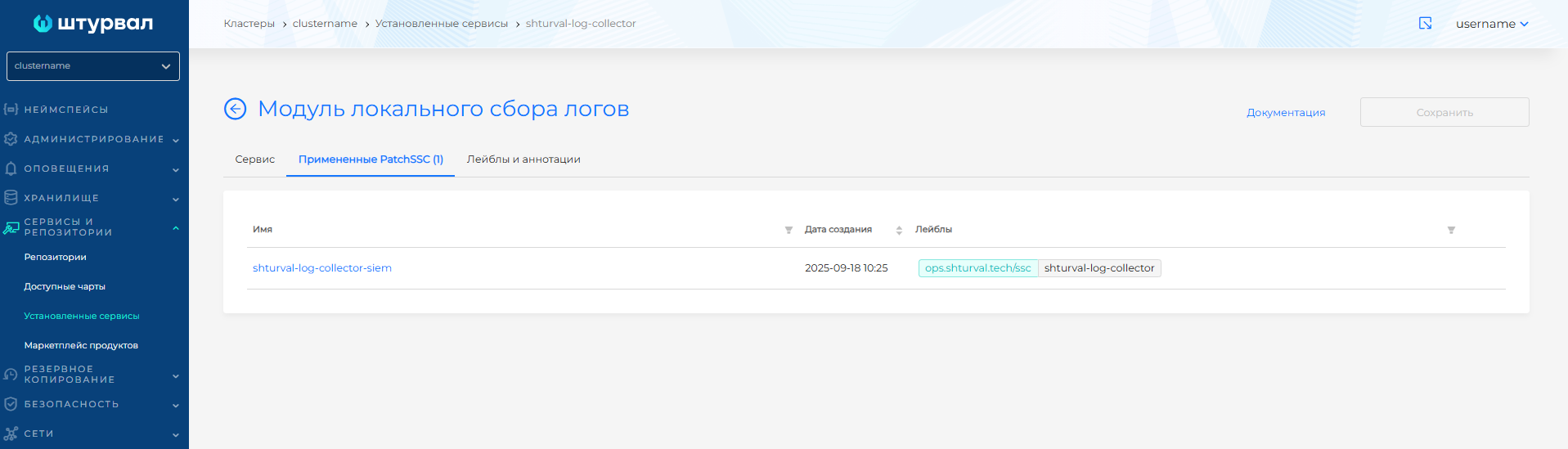Click the back arrow icon beside the title
Screen dimensions: 1568x449
(x=235, y=109)
